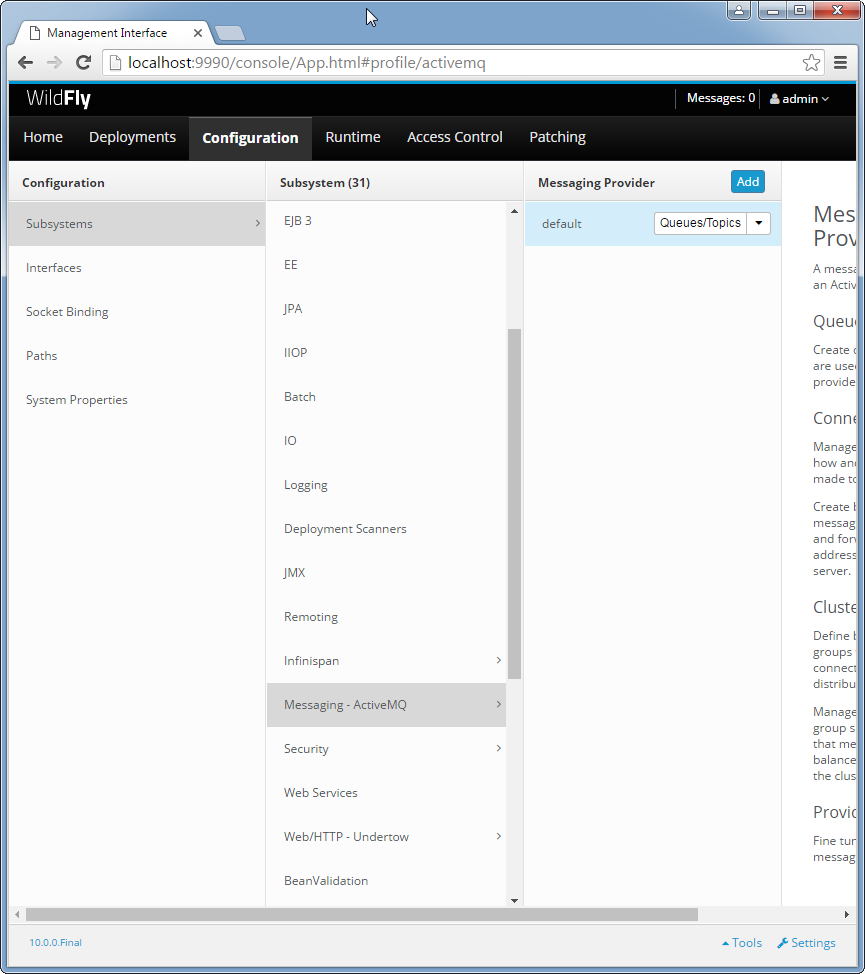Select the JPA subsystem
865x974 pixels.
click(386, 309)
